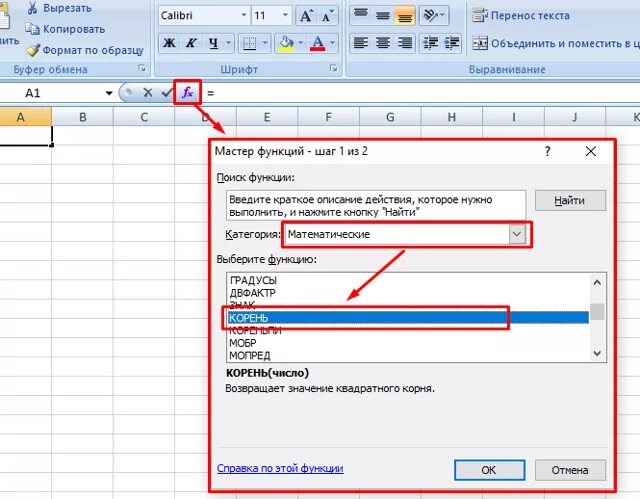Click Wrap Text (Перенос текста)
The image size is (640, 499).
[x=520, y=16]
